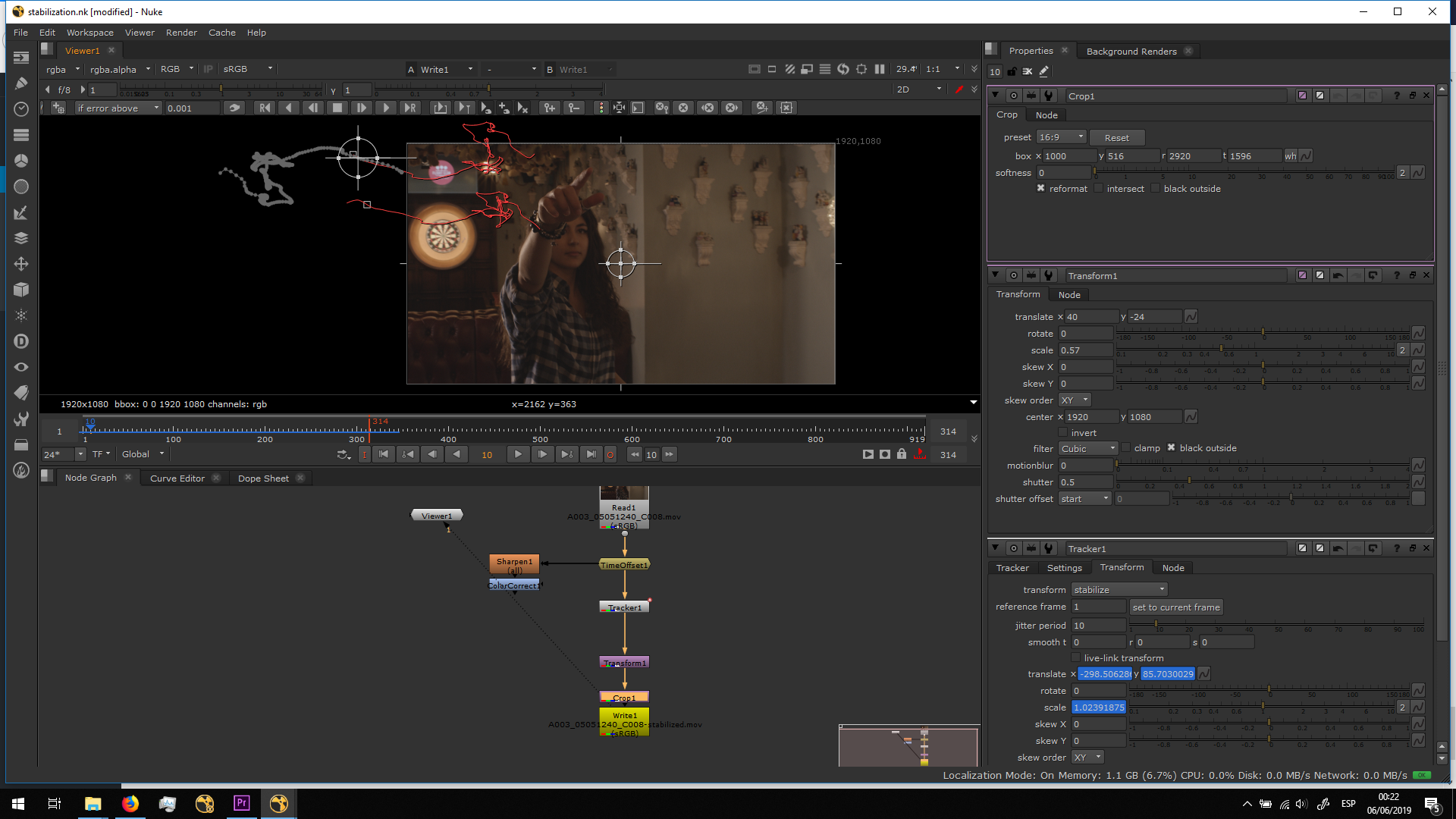Switch to the Curve Editor tab
This screenshot has height=819, width=1456.
(177, 479)
